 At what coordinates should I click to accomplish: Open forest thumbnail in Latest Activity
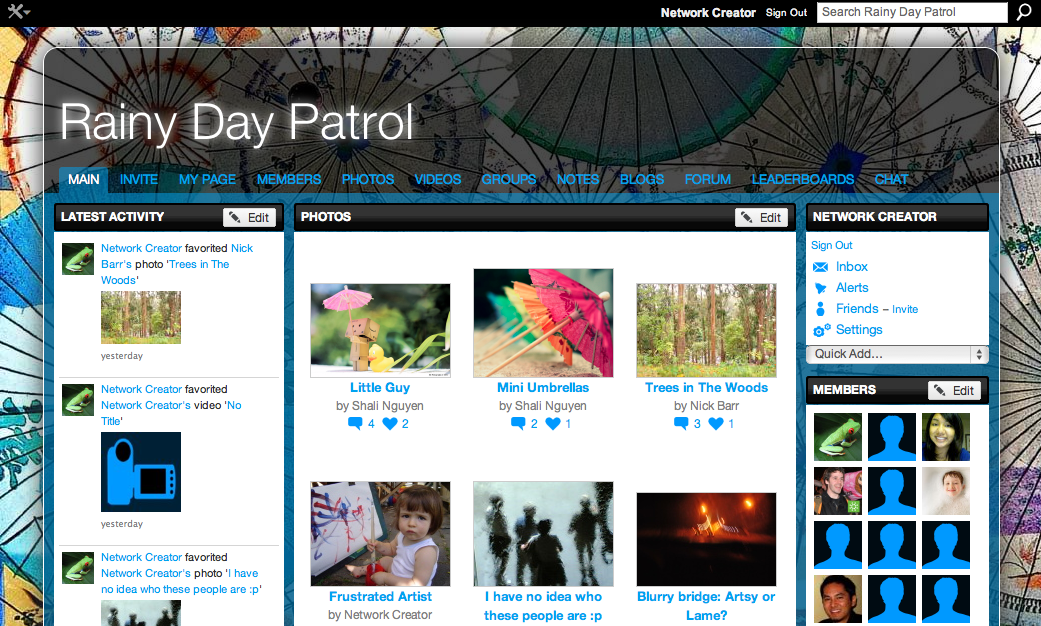(x=141, y=317)
